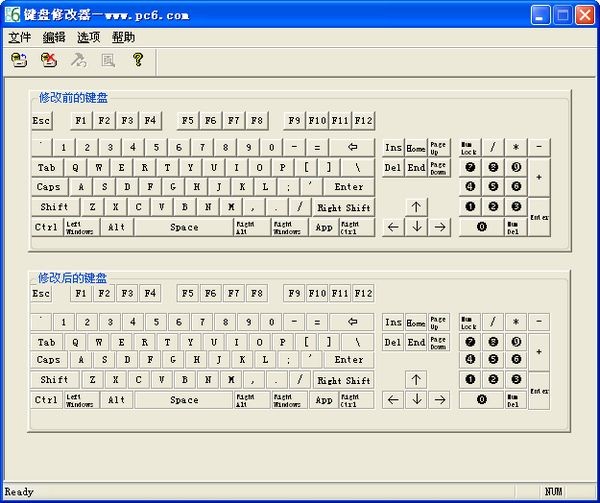Open the 编辑 (Edit) menu
600x503 pixels.
tap(54, 37)
